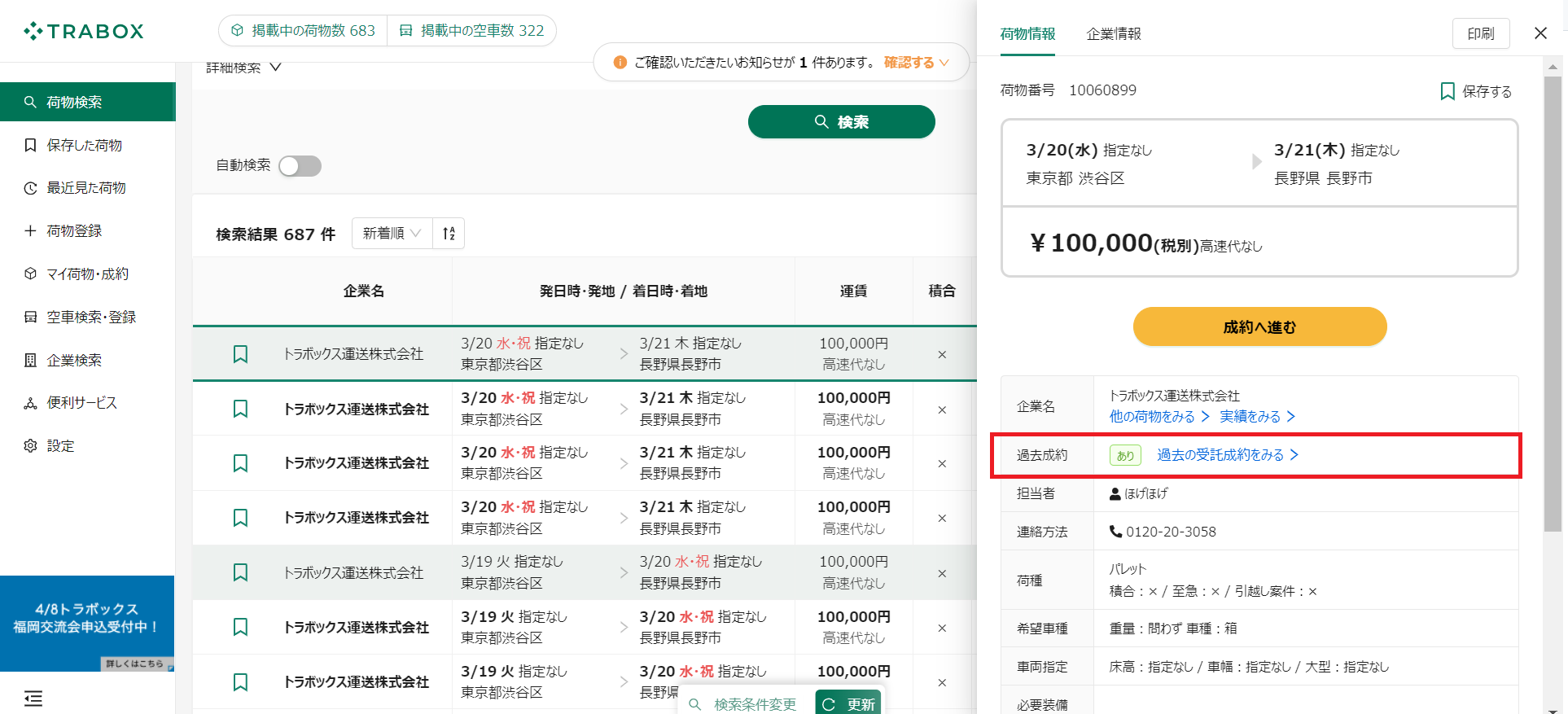This screenshot has height=714, width=1568.
Task: Click the green 検索 button
Action: point(841,122)
